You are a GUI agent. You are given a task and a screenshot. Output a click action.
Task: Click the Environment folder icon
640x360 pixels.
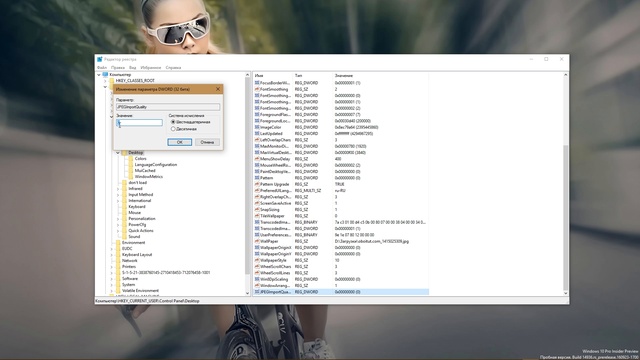click(x=118, y=242)
